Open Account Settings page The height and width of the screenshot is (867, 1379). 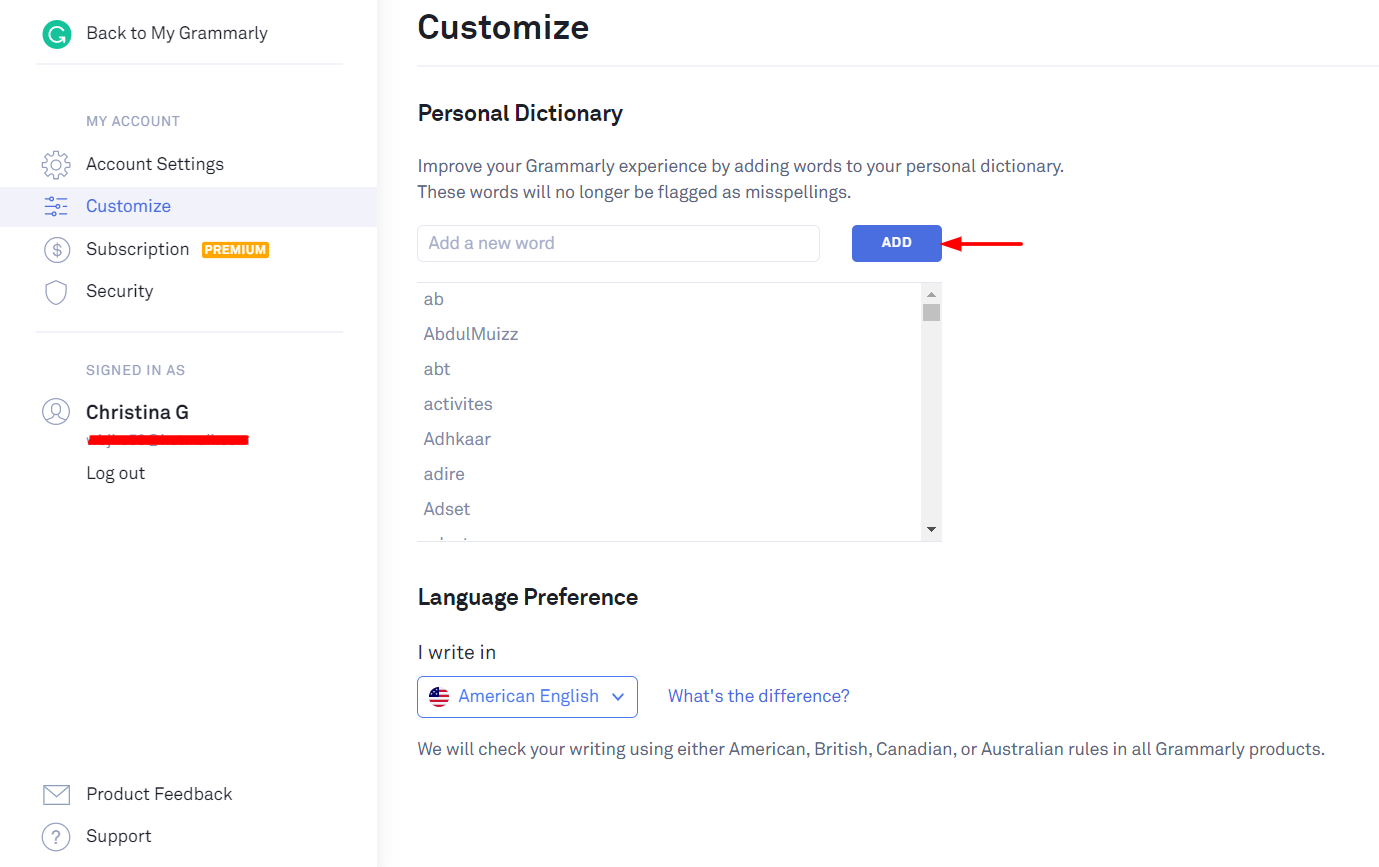pos(155,164)
